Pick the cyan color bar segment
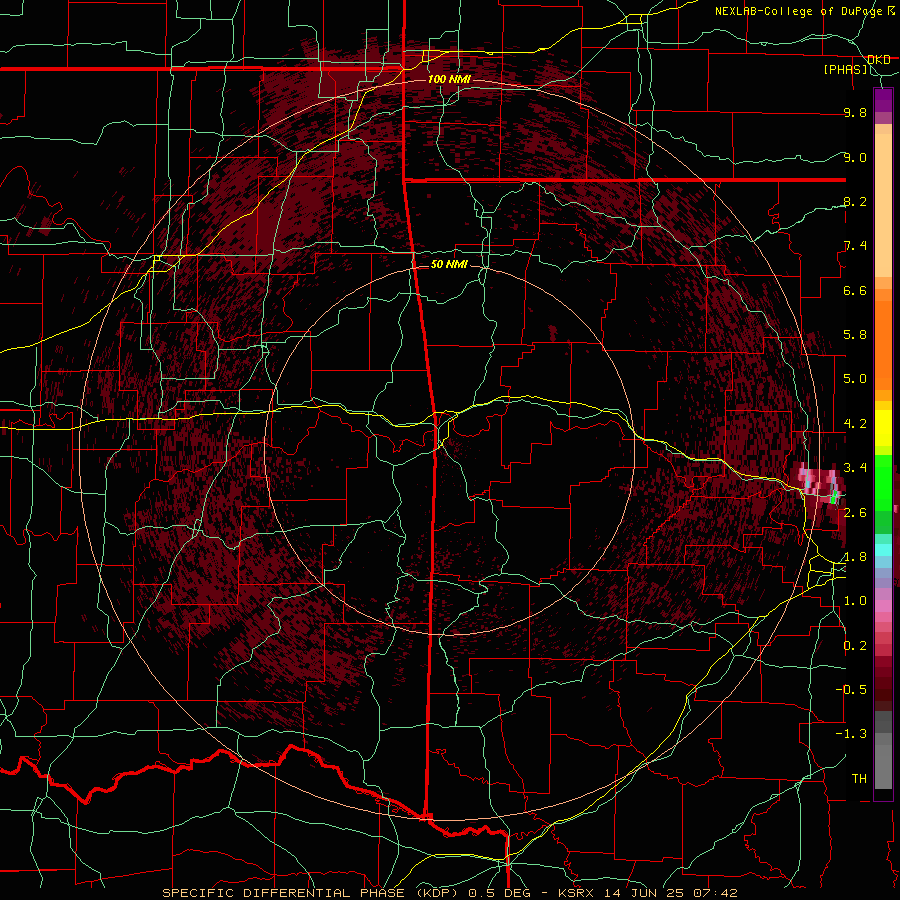This screenshot has height=900, width=900. [x=883, y=550]
